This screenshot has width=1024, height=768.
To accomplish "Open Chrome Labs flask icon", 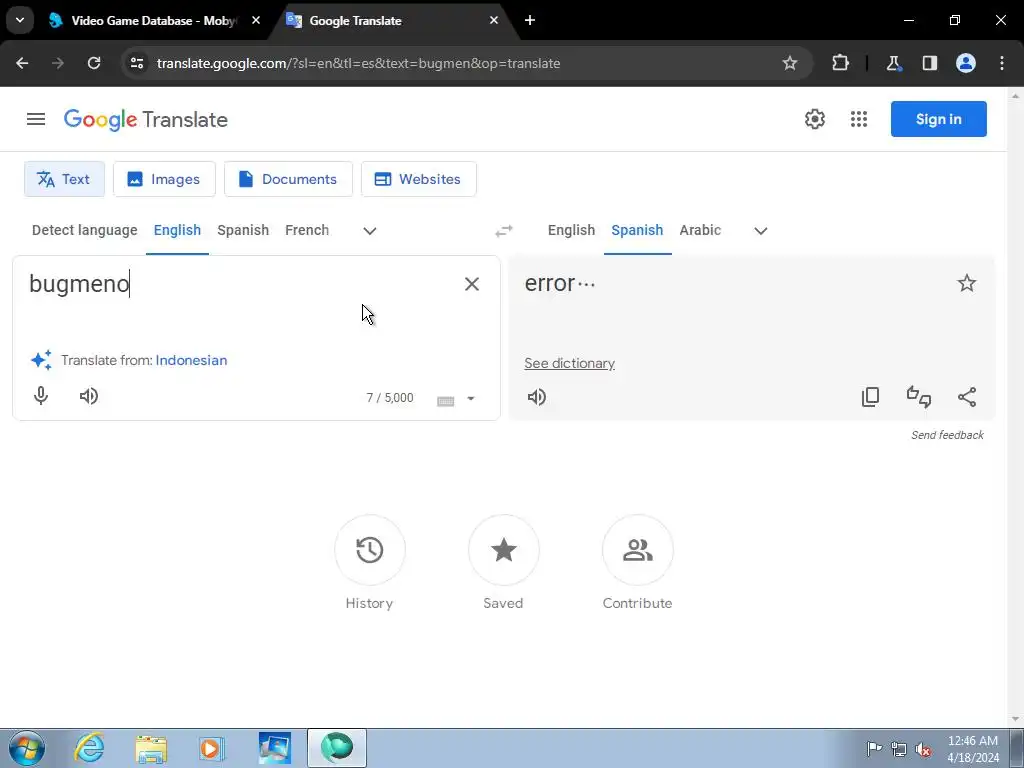I will point(893,63).
